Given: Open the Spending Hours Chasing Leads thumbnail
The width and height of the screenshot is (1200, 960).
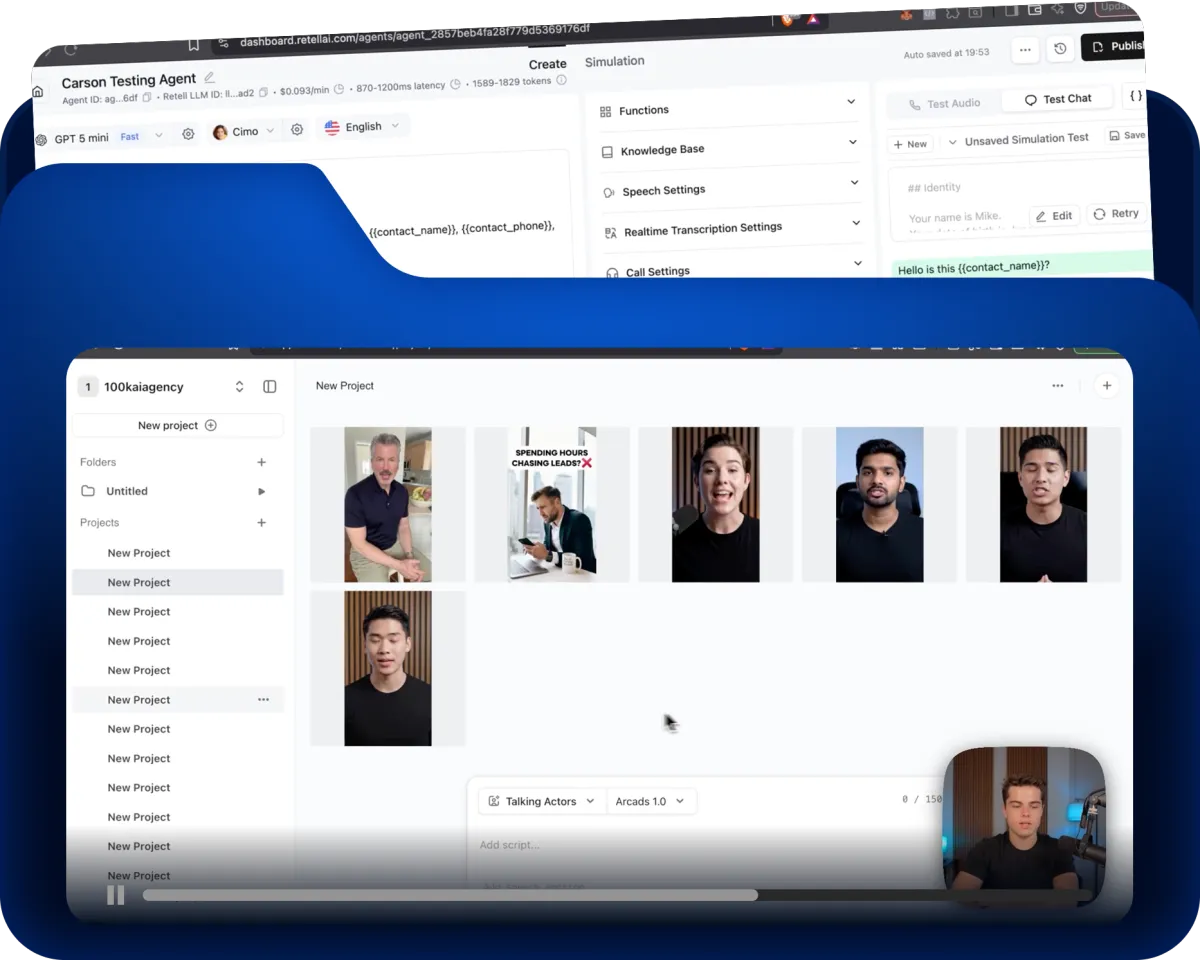Looking at the screenshot, I should coord(552,504).
